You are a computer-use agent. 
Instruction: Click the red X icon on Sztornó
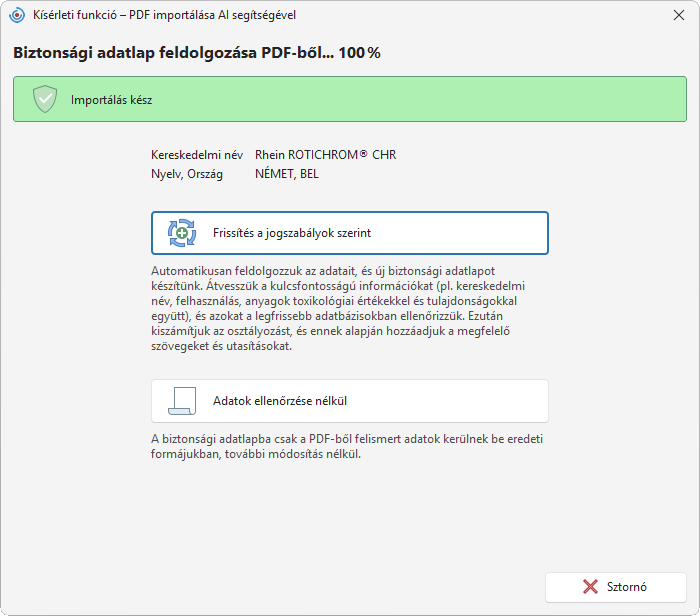click(590, 587)
